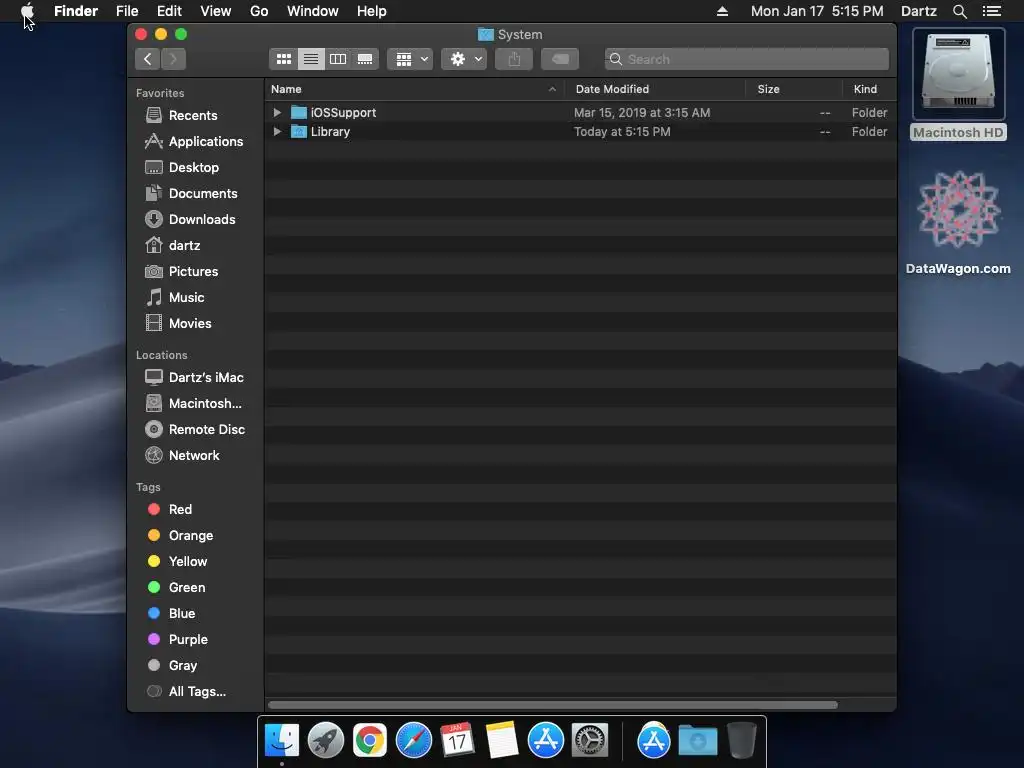Select Remote Disc in the sidebar
Image resolution: width=1024 pixels, height=768 pixels.
[195, 430]
